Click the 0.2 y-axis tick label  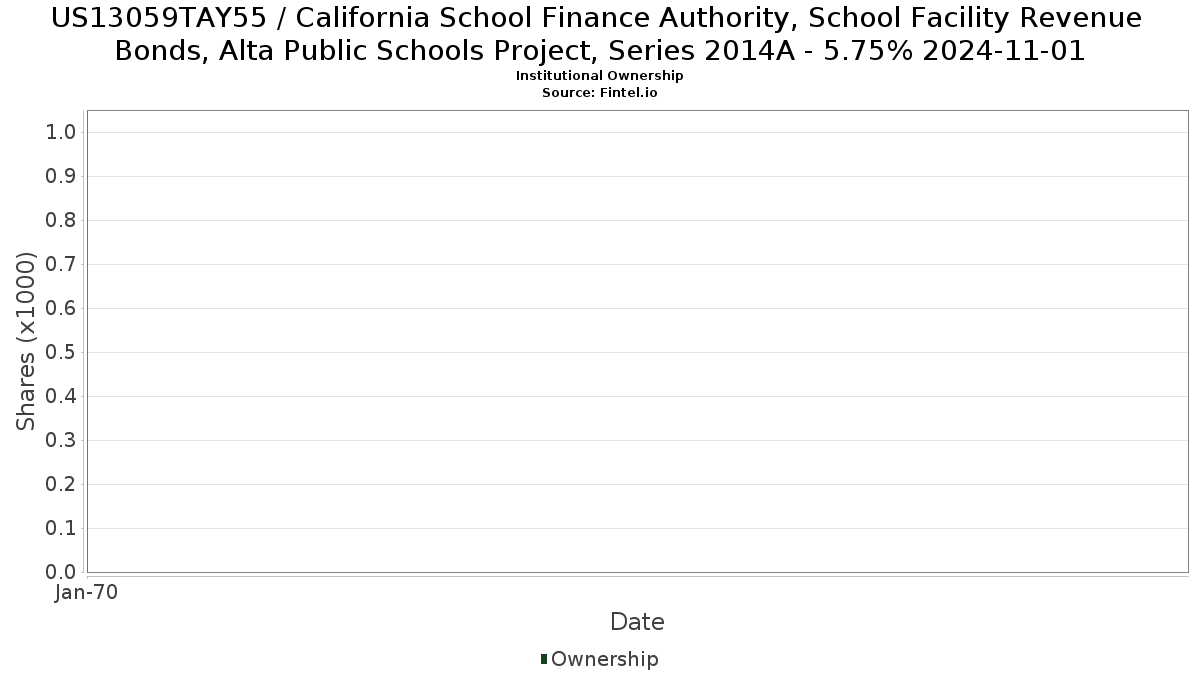click(62, 485)
